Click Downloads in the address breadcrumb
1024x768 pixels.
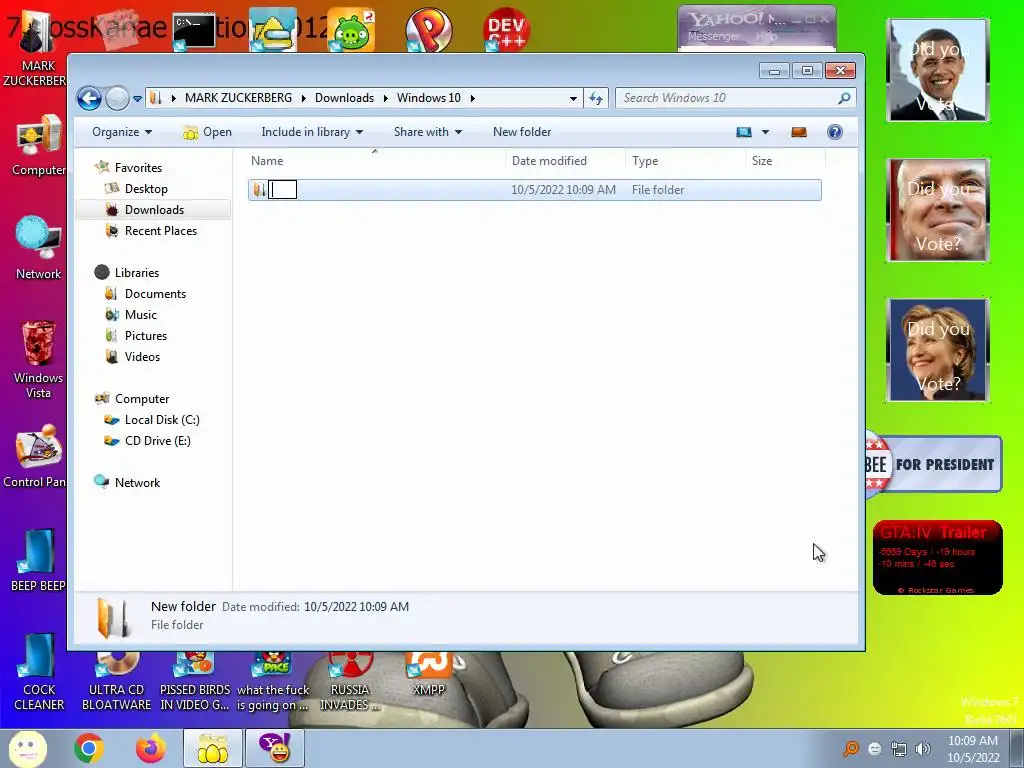pyautogui.click(x=344, y=98)
